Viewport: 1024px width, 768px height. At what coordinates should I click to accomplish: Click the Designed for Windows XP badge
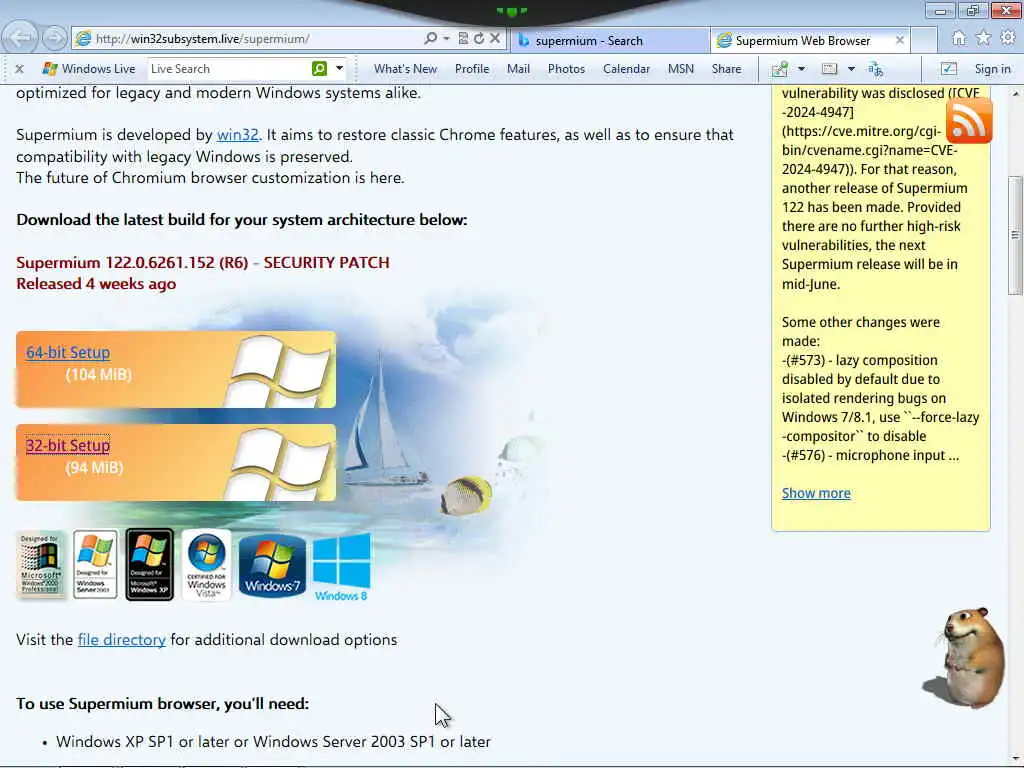click(x=150, y=565)
